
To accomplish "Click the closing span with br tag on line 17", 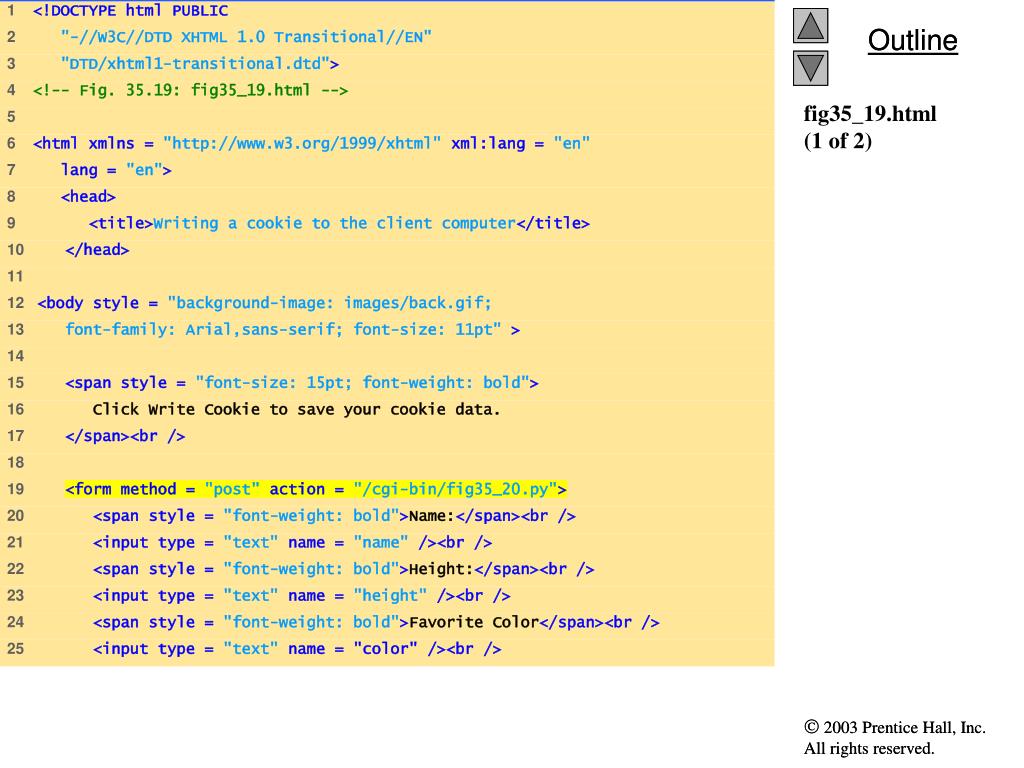I will click(125, 436).
